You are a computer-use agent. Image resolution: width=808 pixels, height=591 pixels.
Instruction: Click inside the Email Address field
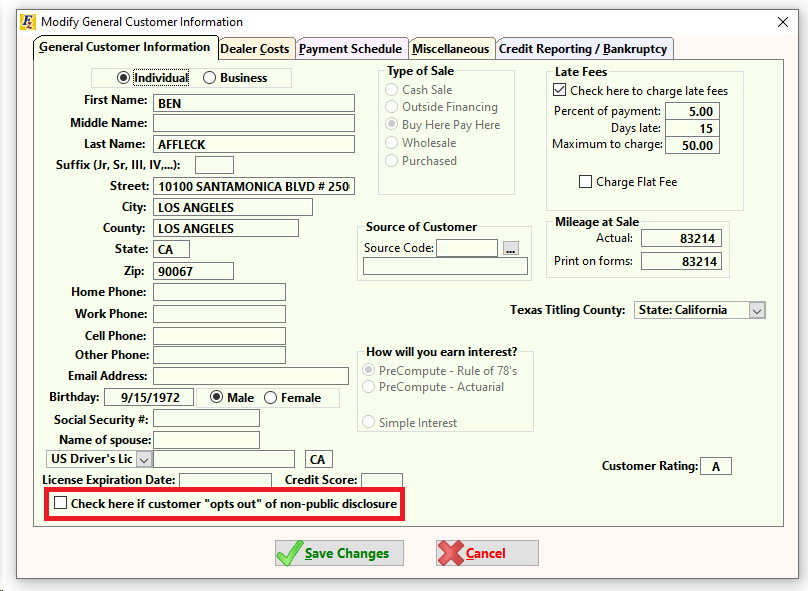pyautogui.click(x=250, y=376)
